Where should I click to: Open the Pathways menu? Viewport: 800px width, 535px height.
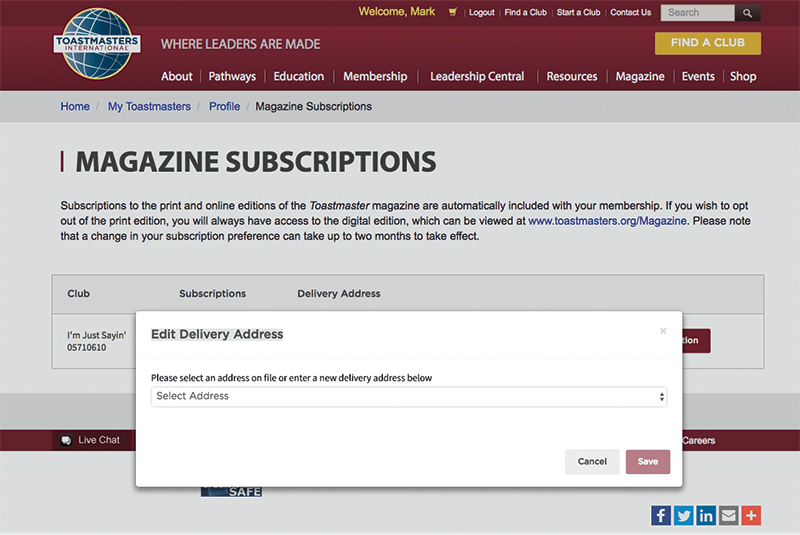pyautogui.click(x=232, y=77)
